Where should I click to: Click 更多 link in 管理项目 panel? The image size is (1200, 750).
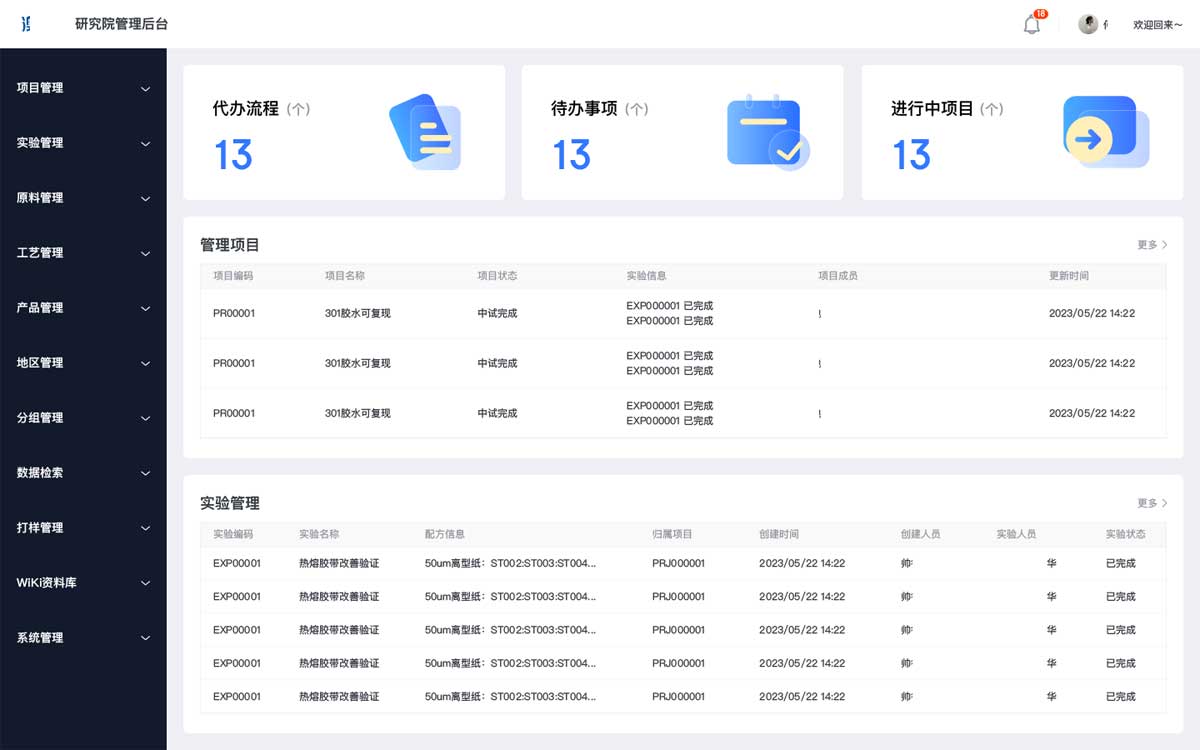1152,245
